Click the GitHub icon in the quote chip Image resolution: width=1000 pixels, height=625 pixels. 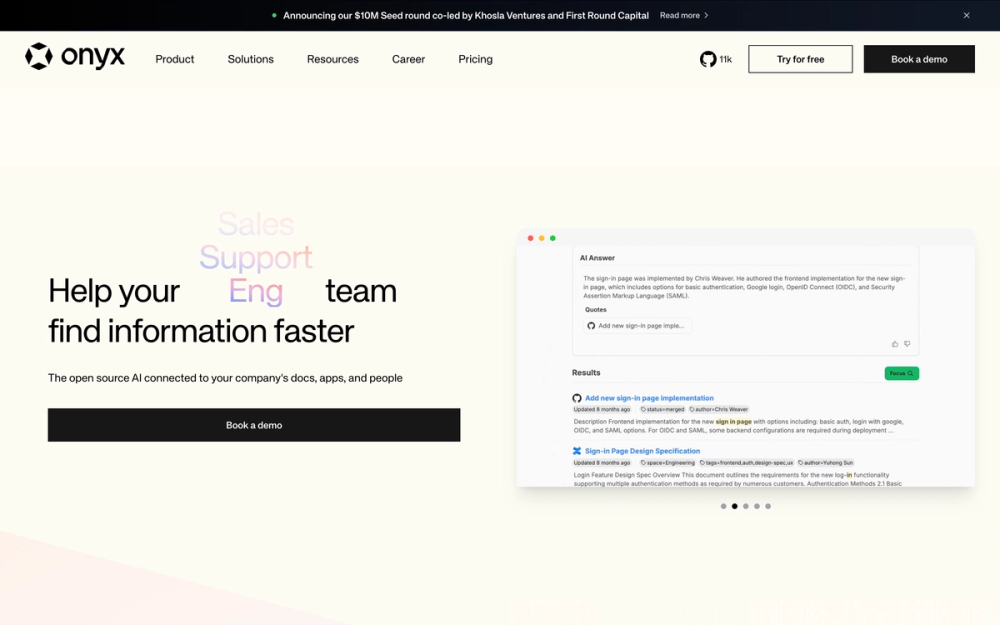click(591, 326)
